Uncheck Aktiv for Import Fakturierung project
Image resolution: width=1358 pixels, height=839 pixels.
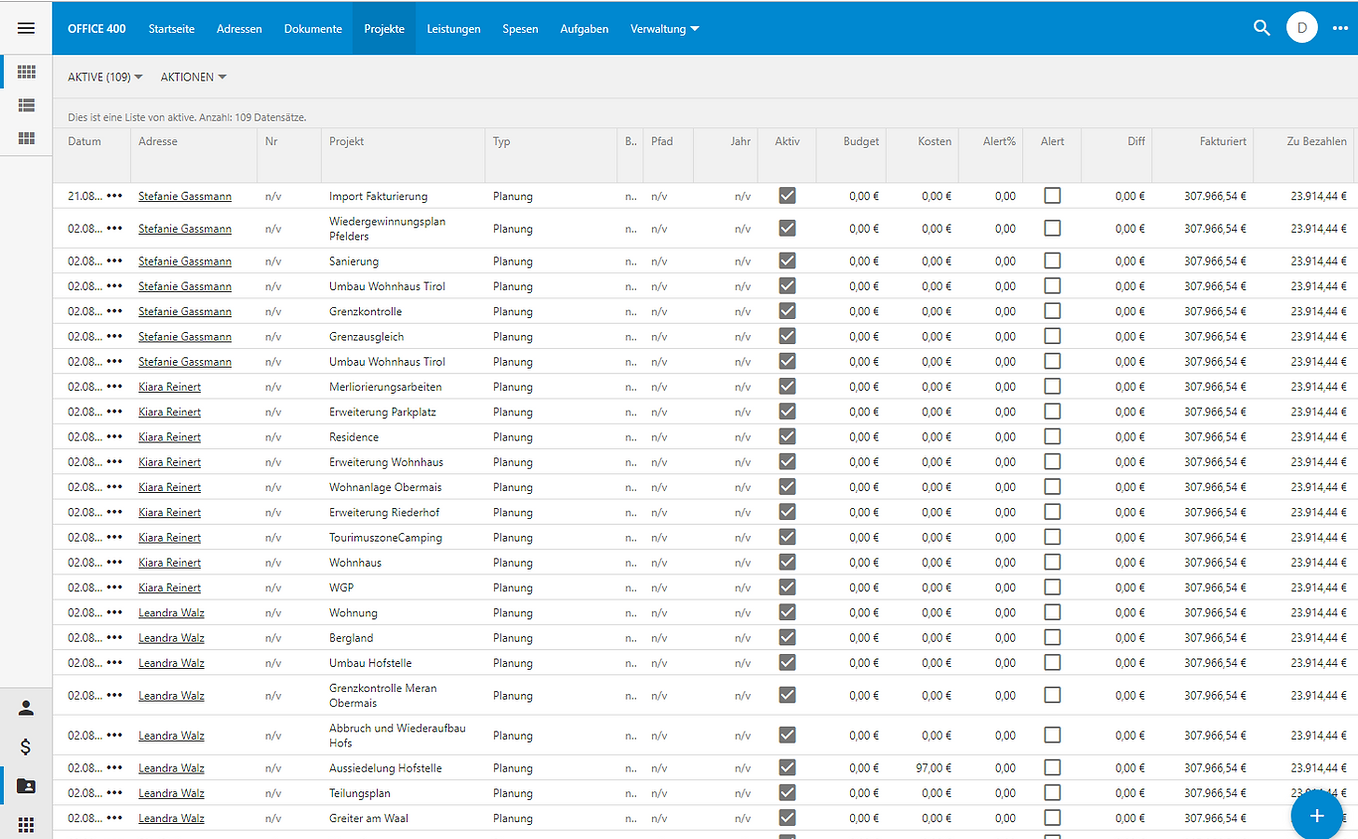tap(787, 196)
